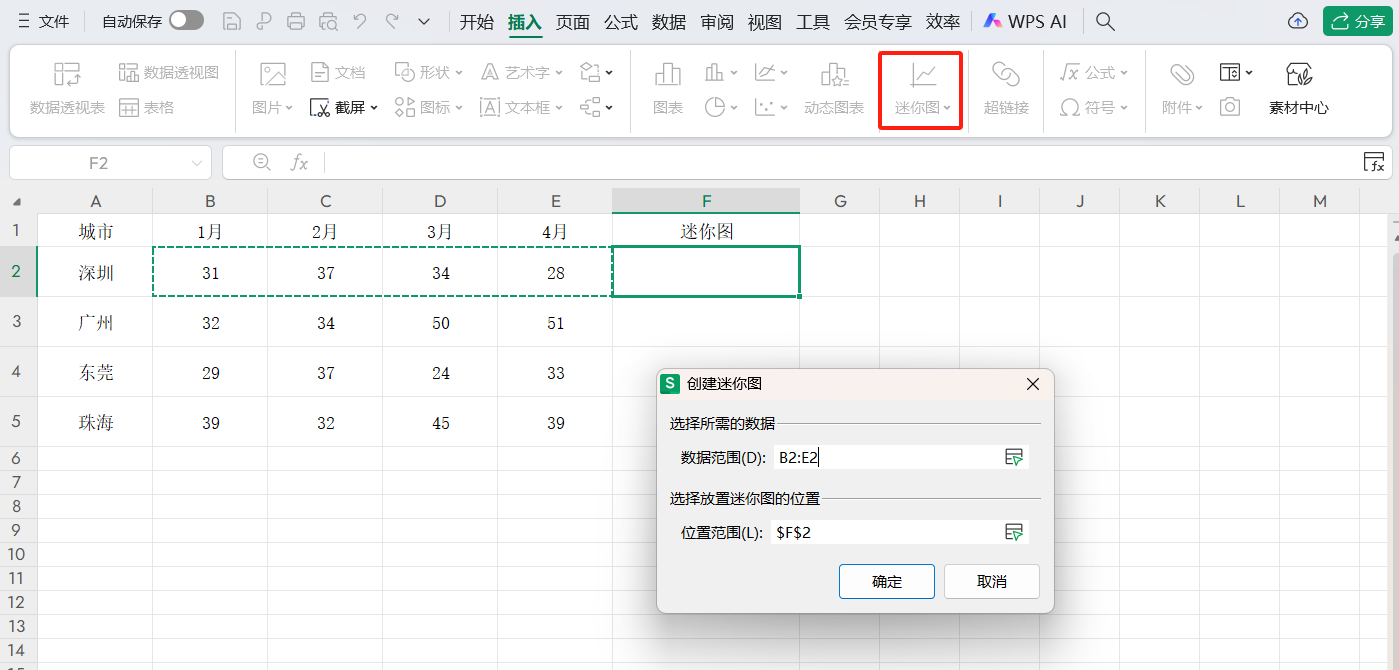Insert a 动态图表 dynamic chart

point(833,88)
